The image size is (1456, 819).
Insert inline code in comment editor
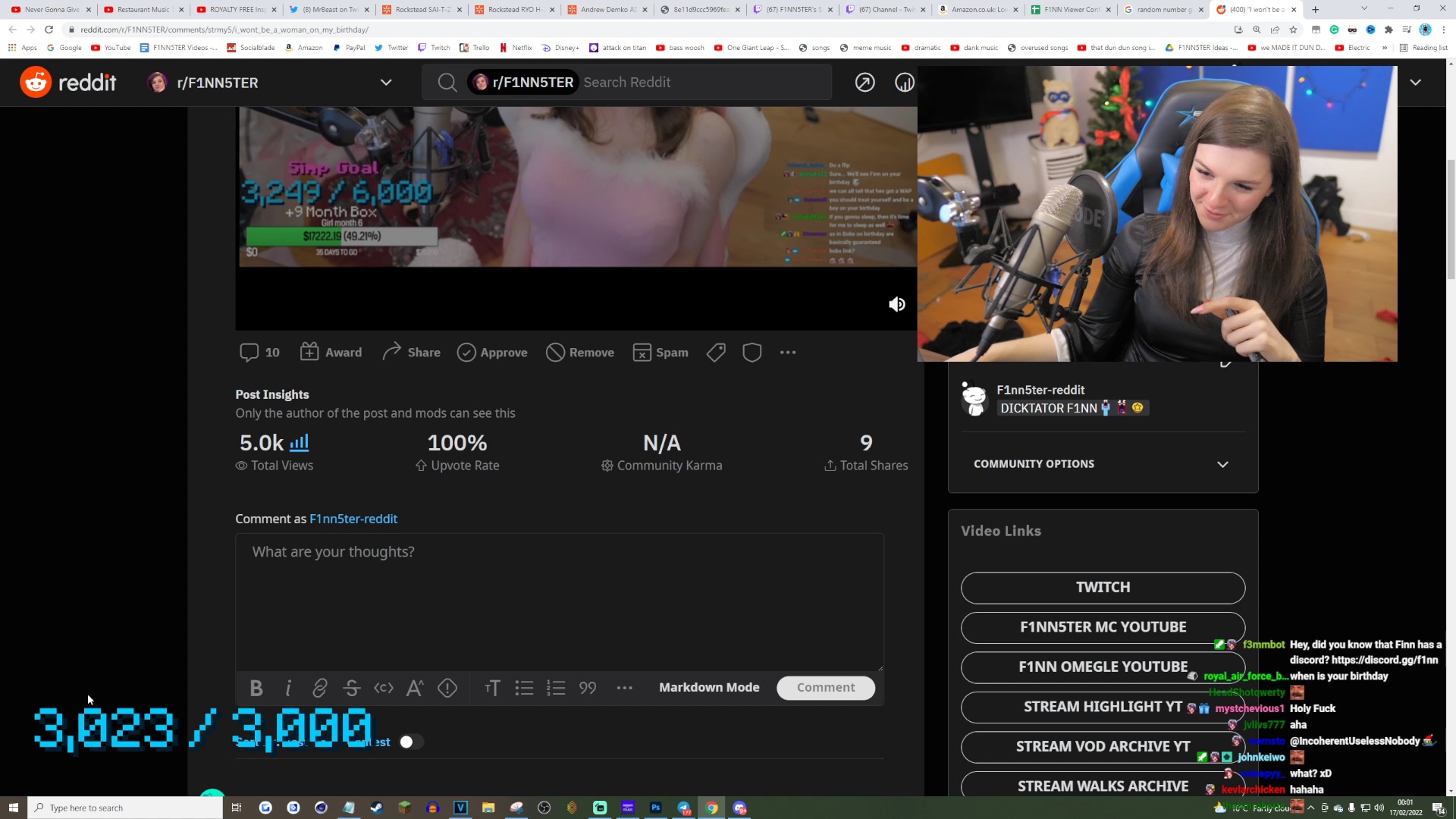(x=384, y=688)
